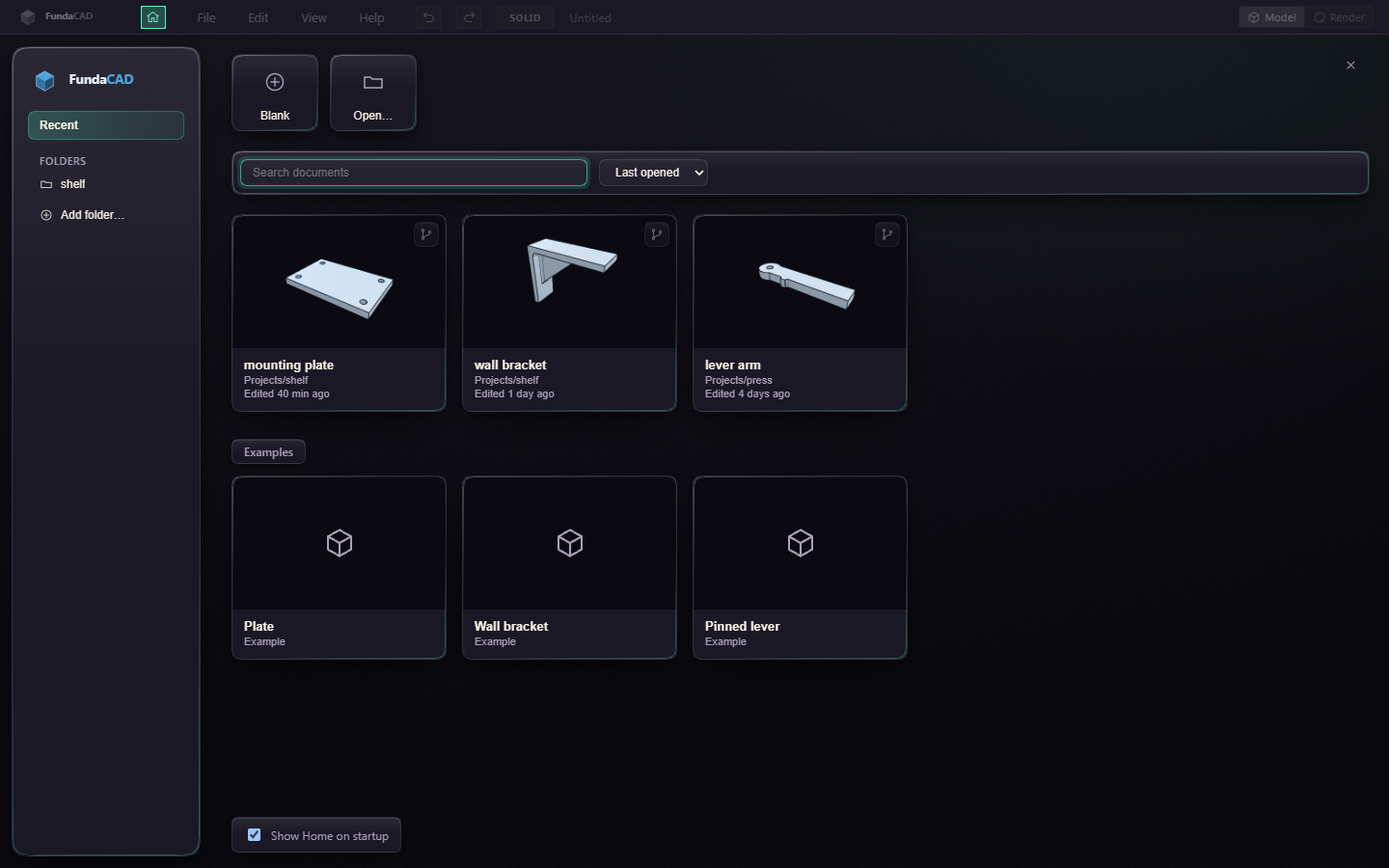Open version history on mounting plate card
Screen dimensions: 1389x868
pyautogui.click(x=426, y=234)
